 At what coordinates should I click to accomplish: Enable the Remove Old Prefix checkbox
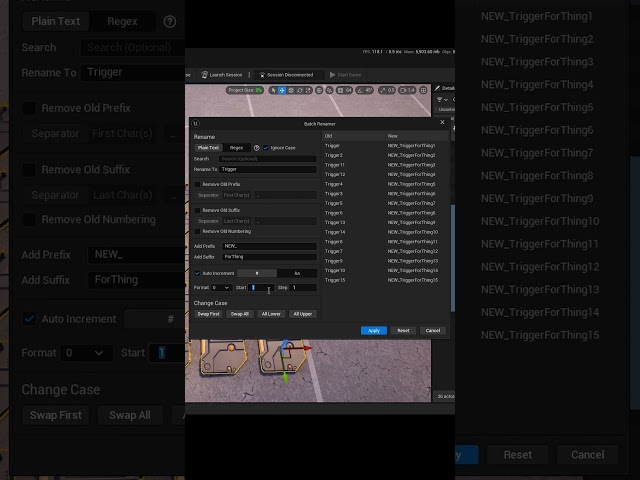tap(198, 184)
